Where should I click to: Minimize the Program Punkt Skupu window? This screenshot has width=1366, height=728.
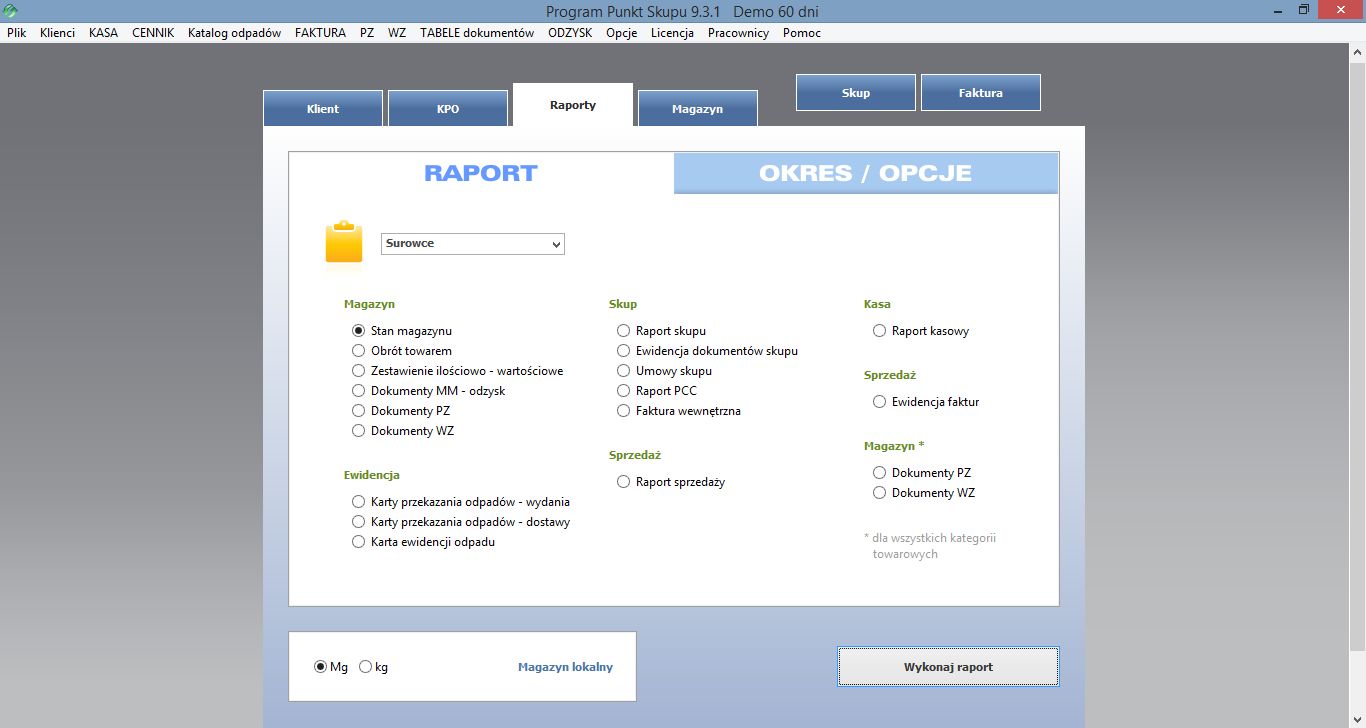point(1277,10)
